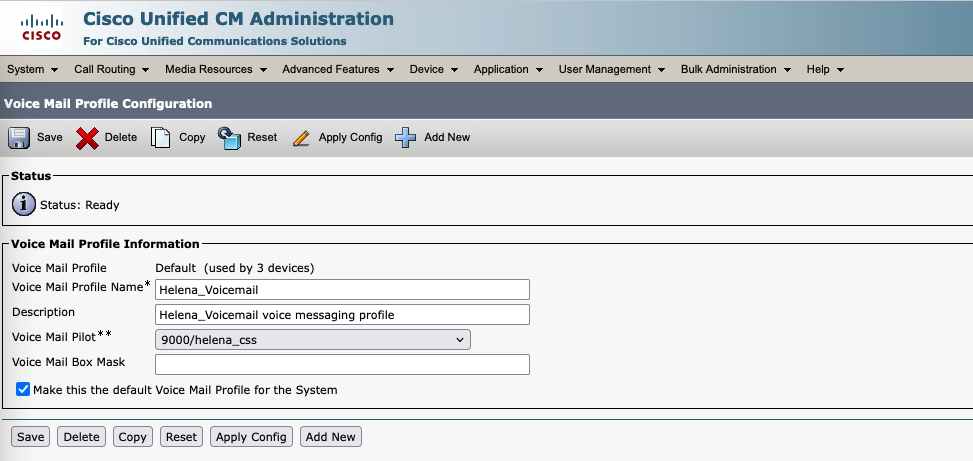Screen dimensions: 973x461
Task: Click the Copy pages toolbar icon
Action: 160,138
